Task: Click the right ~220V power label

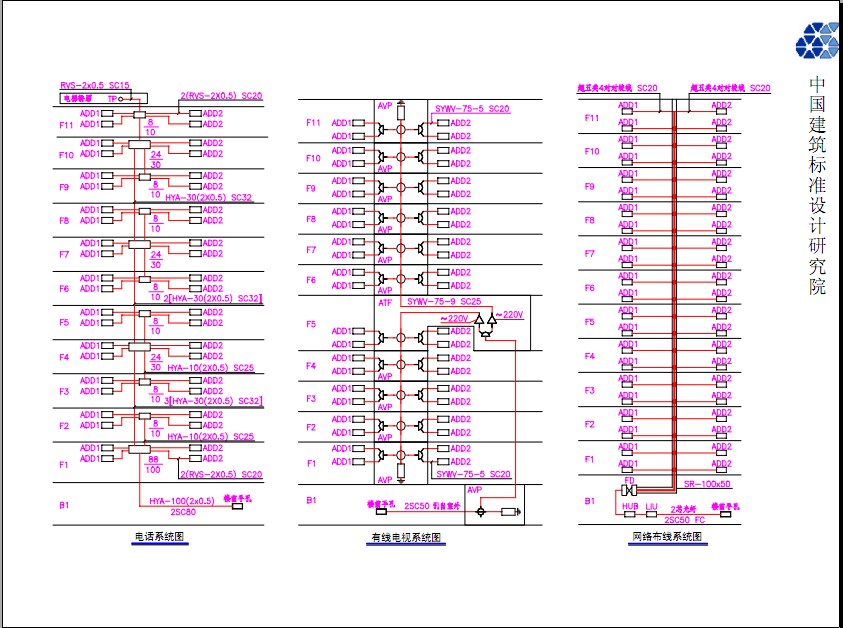Action: coord(509,315)
